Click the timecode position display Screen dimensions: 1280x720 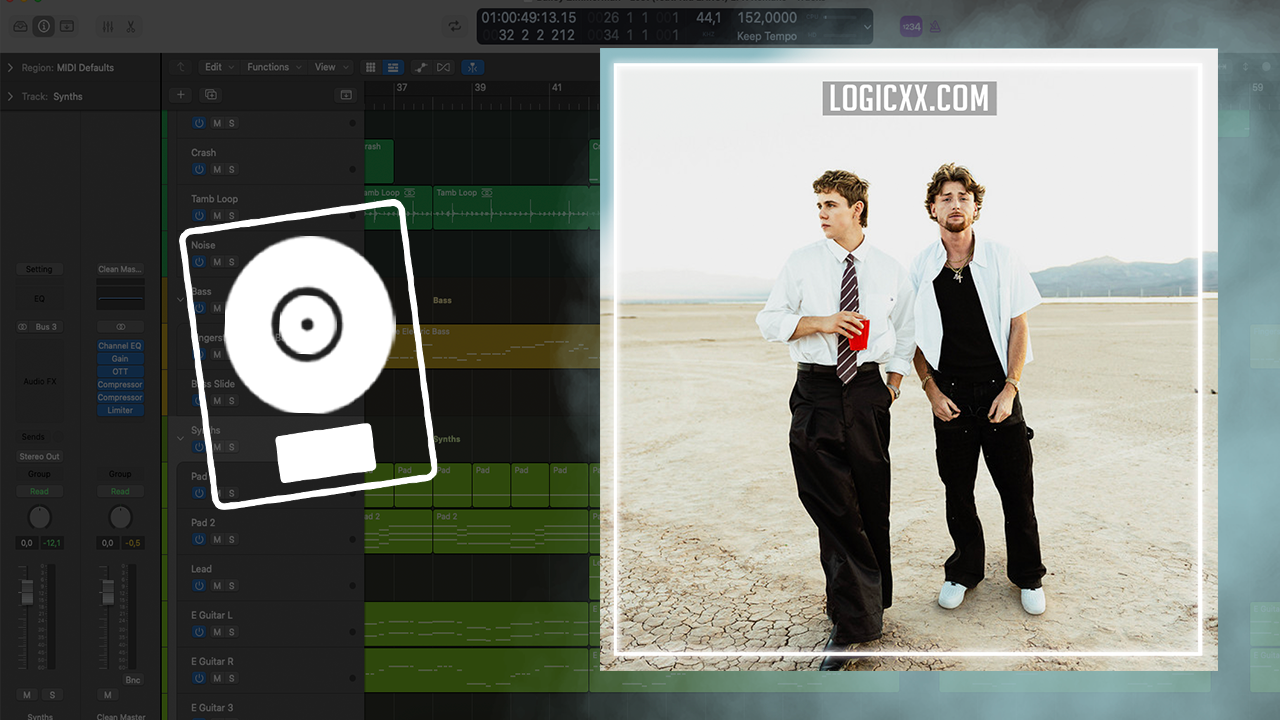pos(528,18)
